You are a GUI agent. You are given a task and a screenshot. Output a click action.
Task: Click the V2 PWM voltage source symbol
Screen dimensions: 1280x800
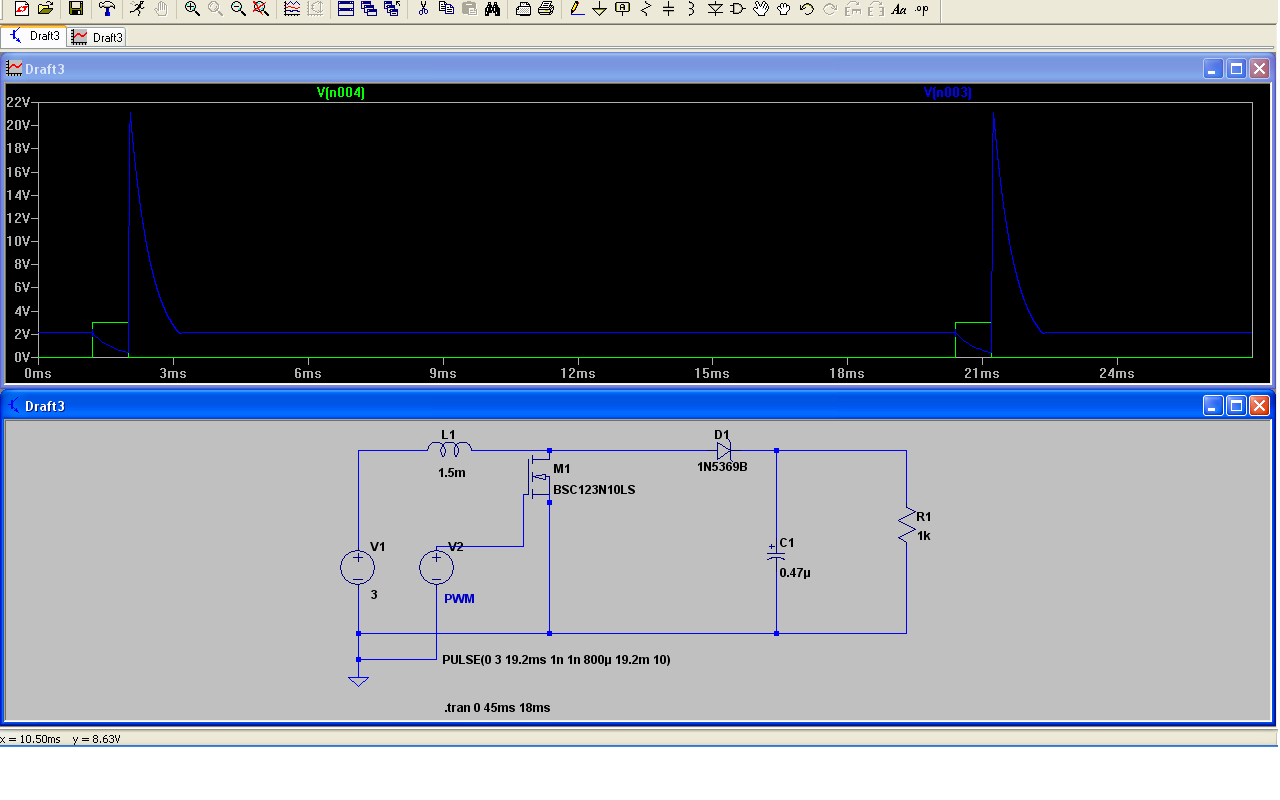point(436,568)
